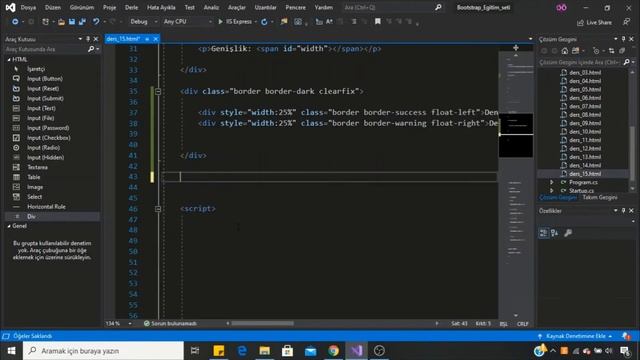Image resolution: width=640 pixels, height=360 pixels.
Task: Open the Hata Ayıkla menu
Action: click(161, 7)
